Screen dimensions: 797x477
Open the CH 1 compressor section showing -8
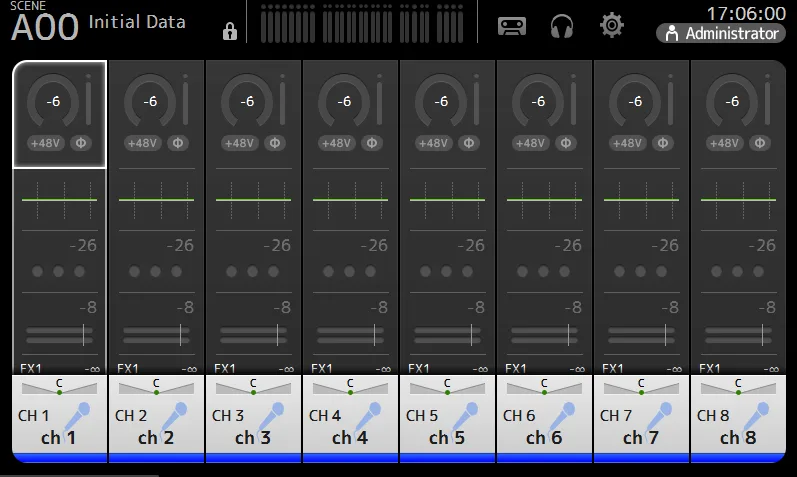(x=59, y=323)
